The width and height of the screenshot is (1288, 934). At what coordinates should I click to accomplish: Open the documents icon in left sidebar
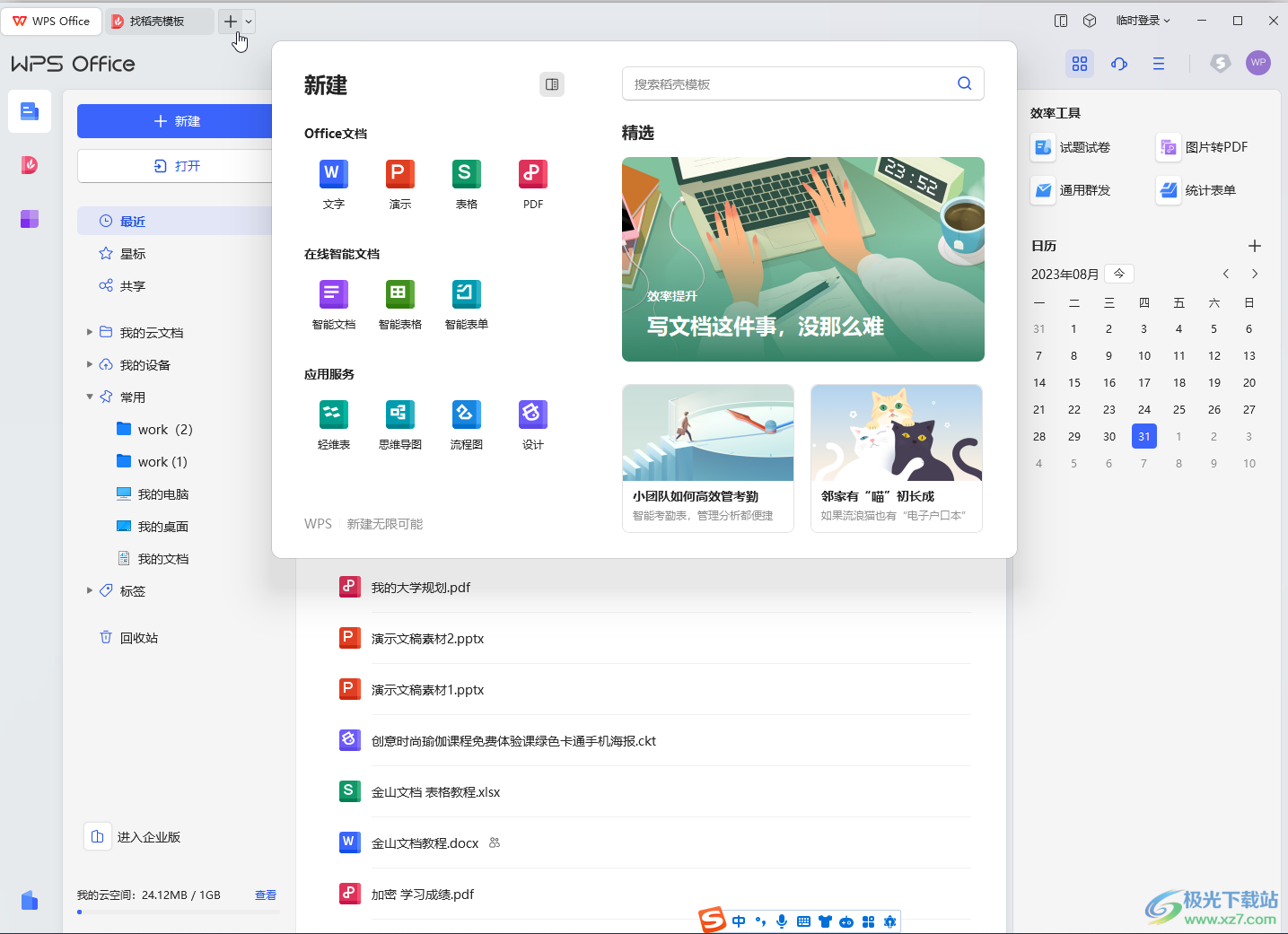30,111
